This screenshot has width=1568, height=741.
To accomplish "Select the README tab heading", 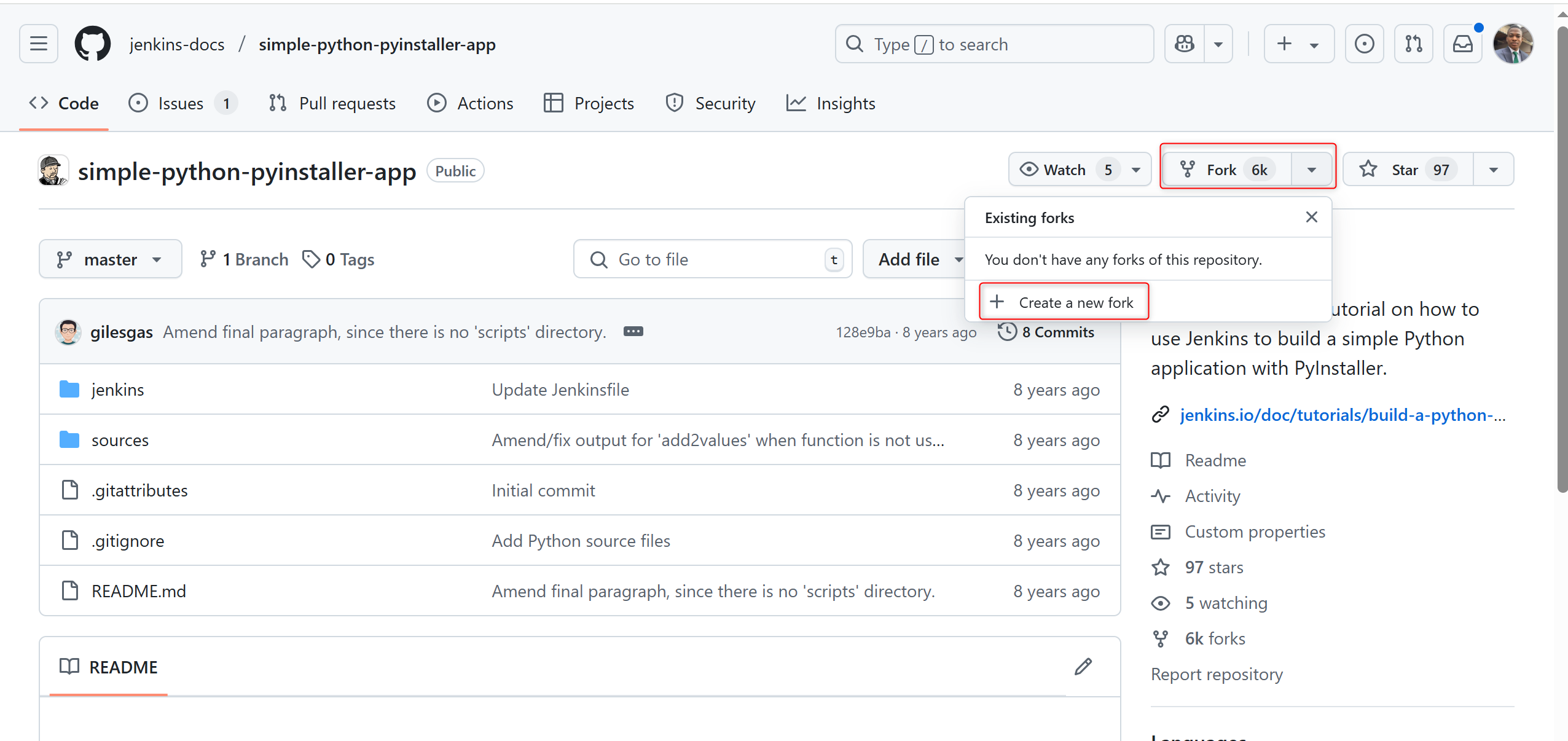I will click(x=109, y=667).
